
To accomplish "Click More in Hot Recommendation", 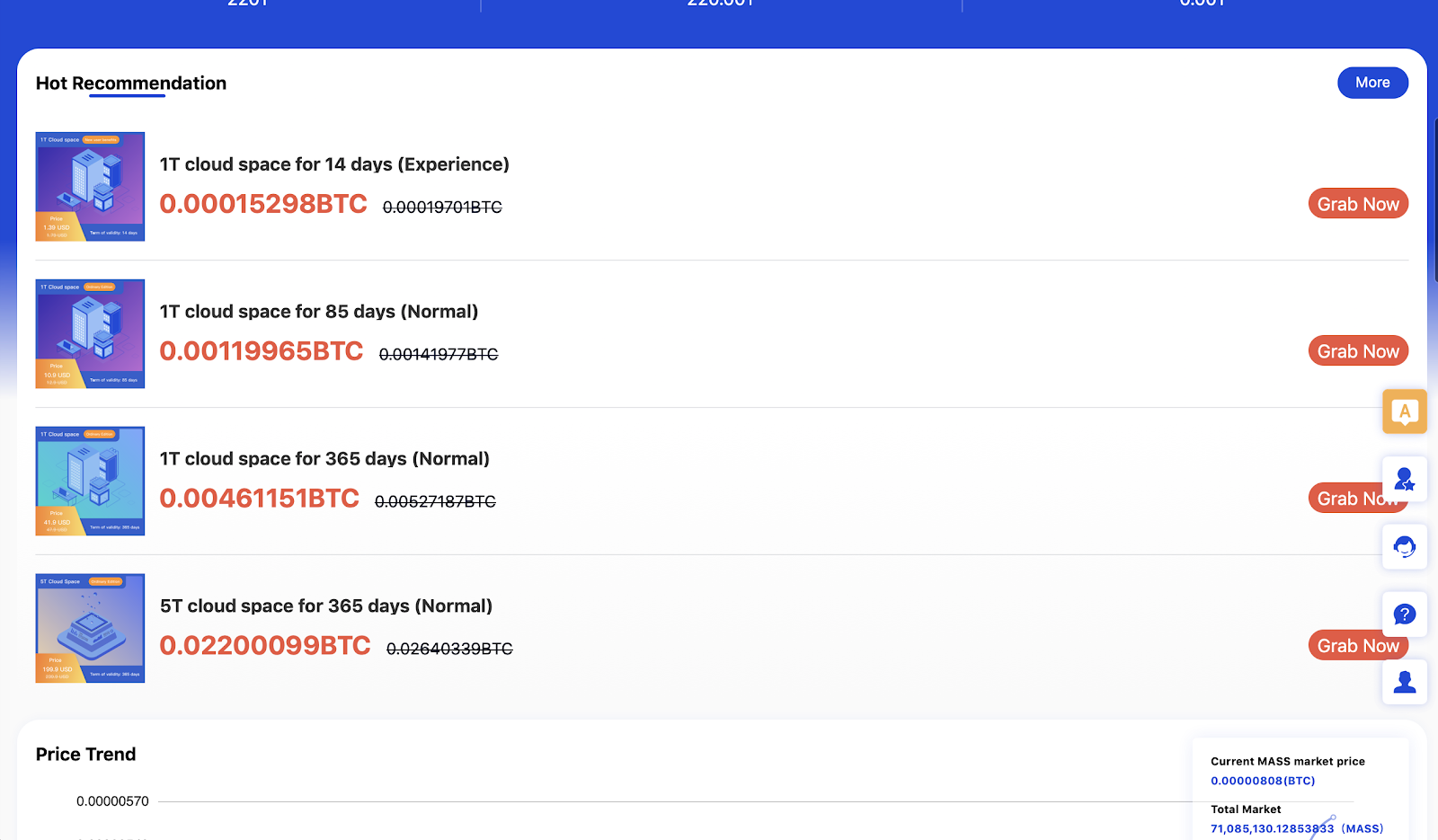I will coord(1372,83).
